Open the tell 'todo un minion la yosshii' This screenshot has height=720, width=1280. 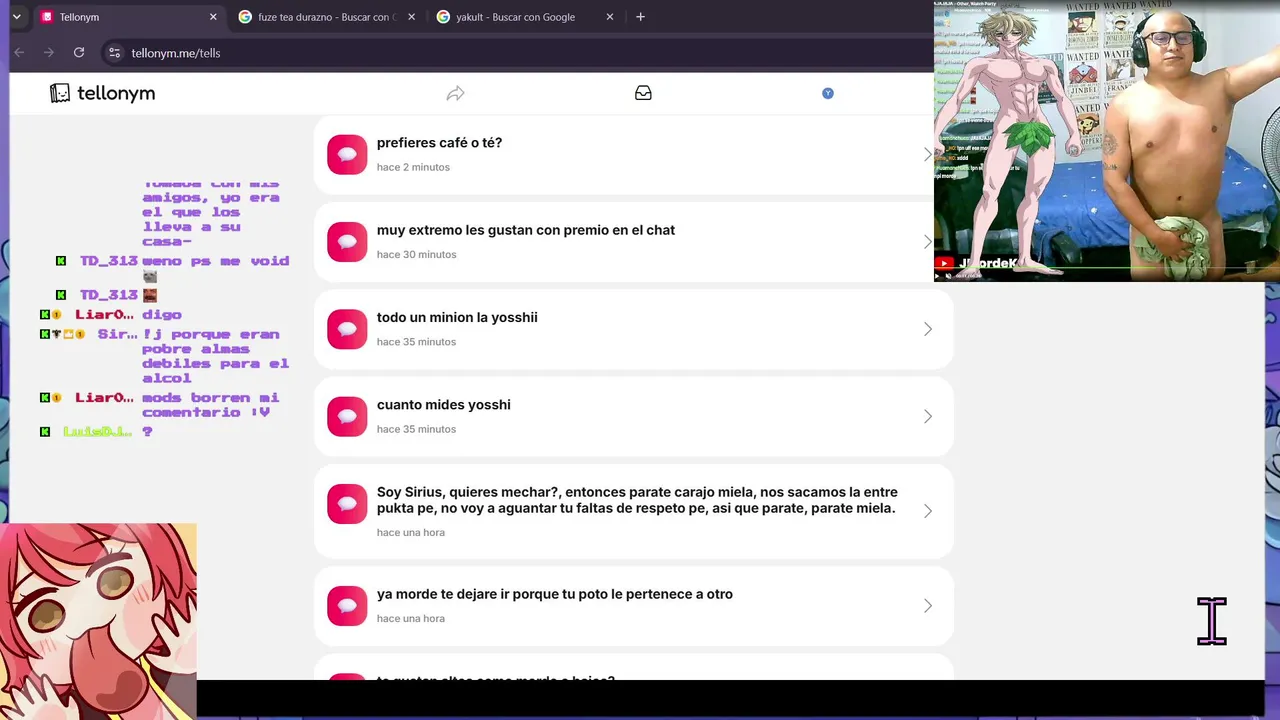click(633, 329)
